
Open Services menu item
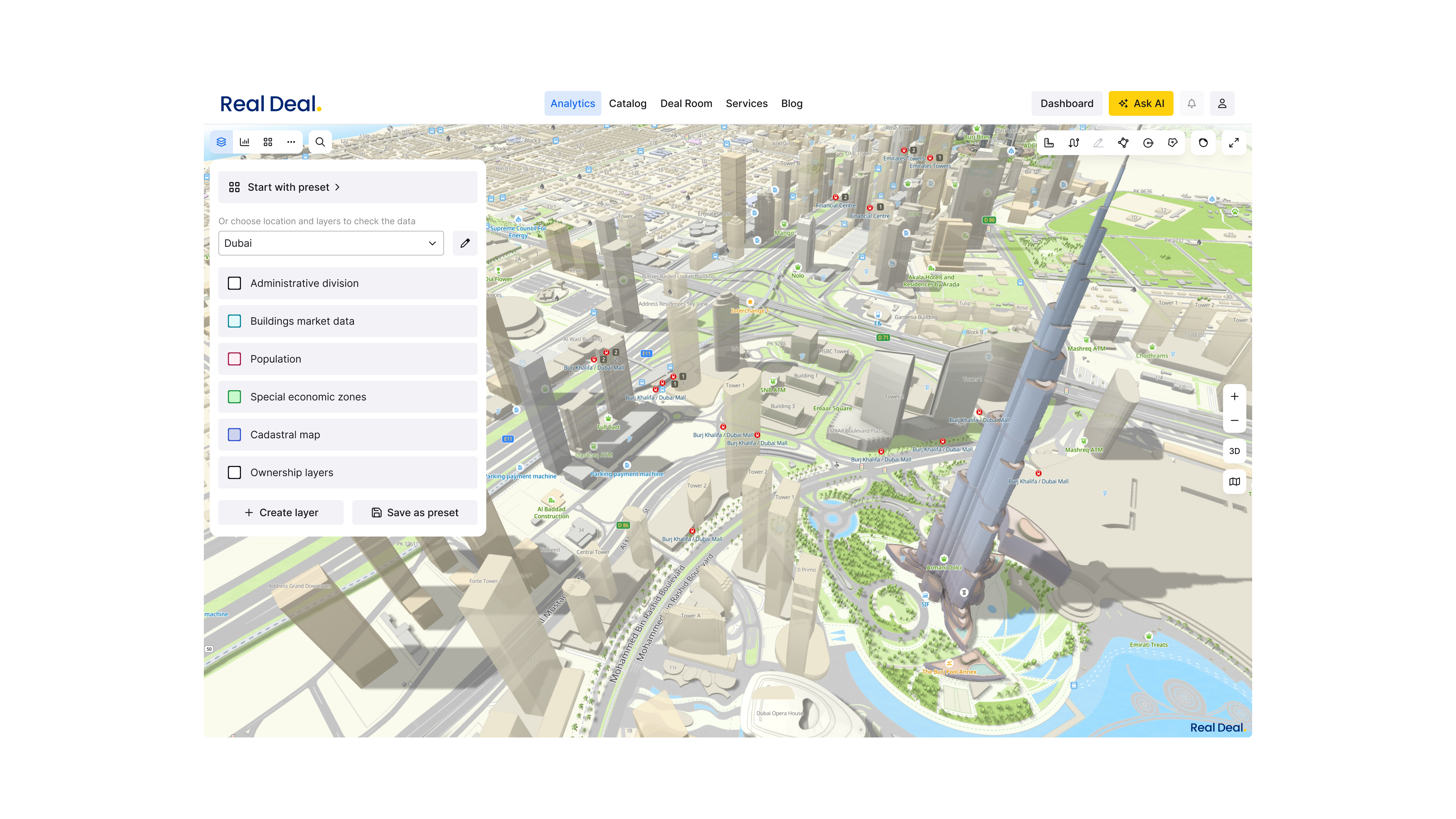(x=747, y=103)
